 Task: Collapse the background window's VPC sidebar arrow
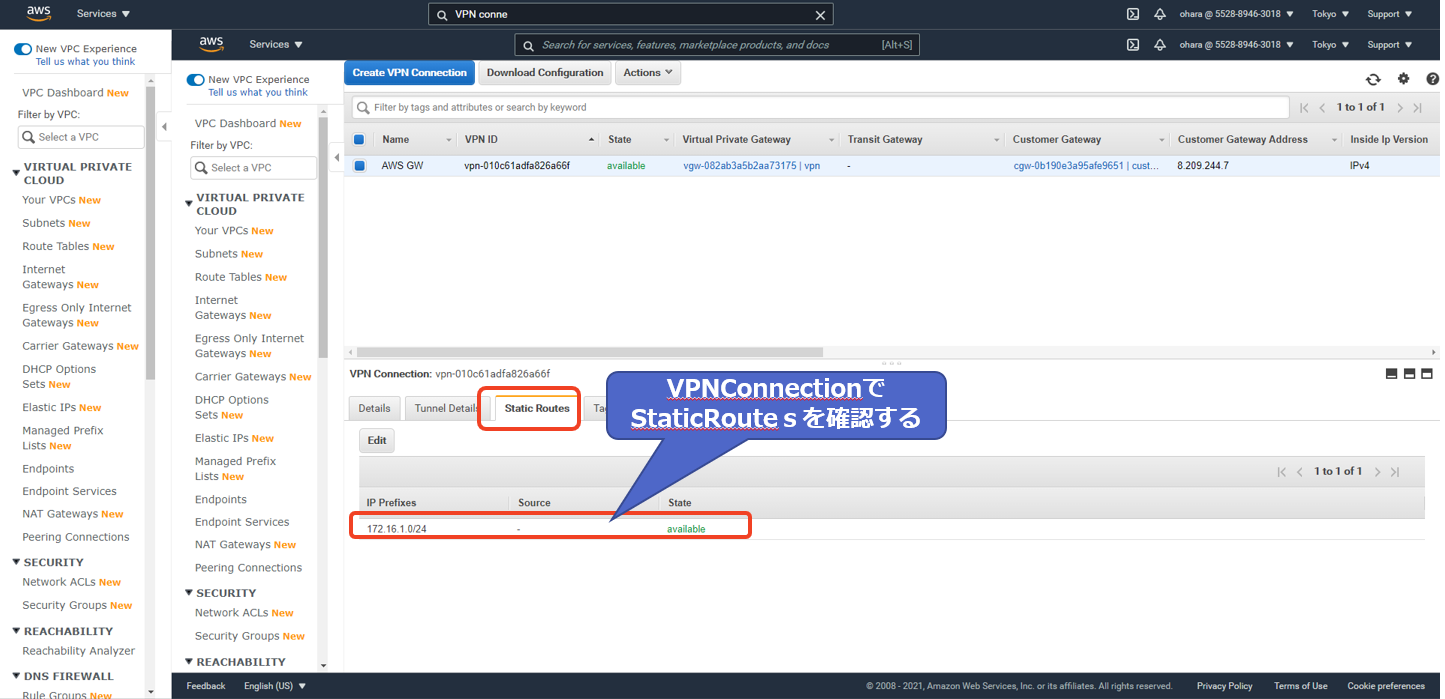(164, 127)
